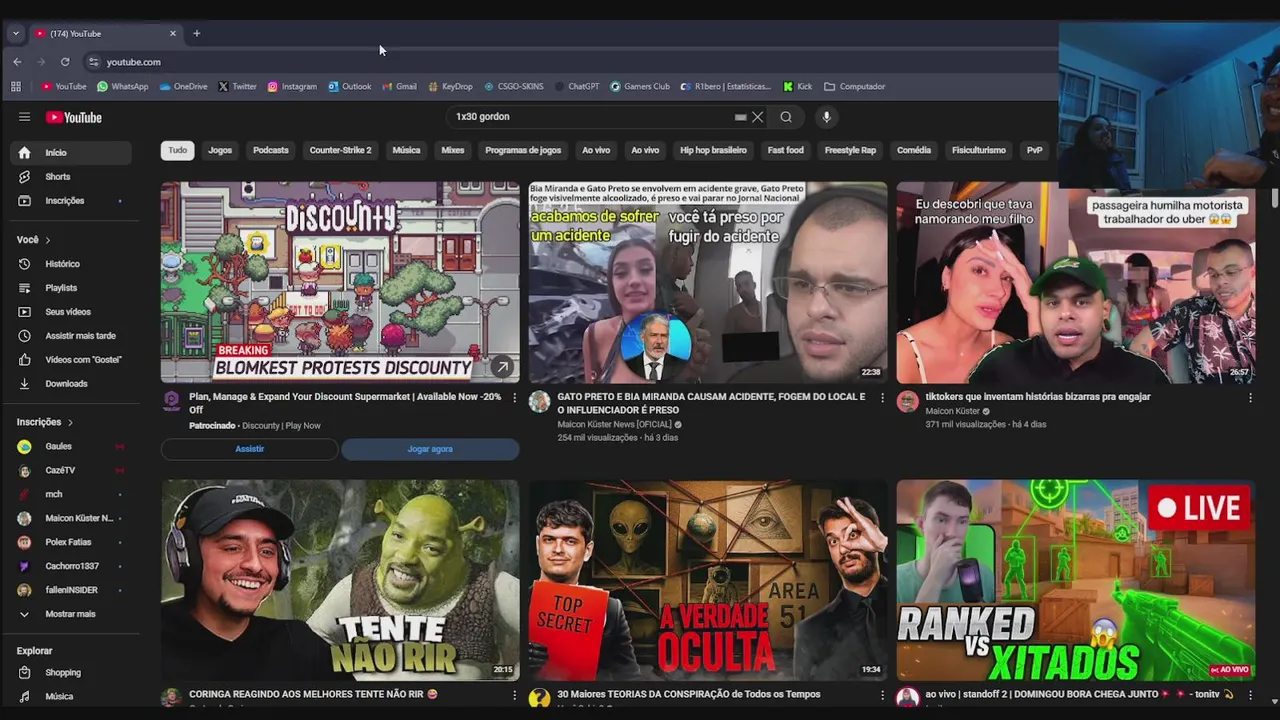1280x720 pixels.
Task: Open Ranked vs Xitados live thumbnail
Action: 1076,580
